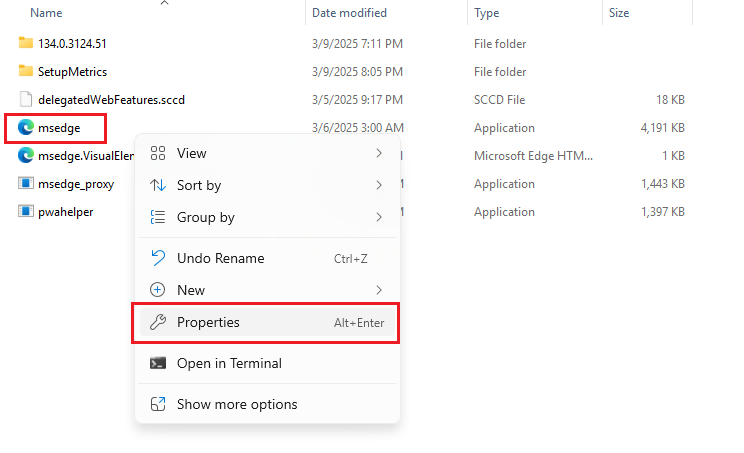Select the 134.0.3124.51 folder name

click(72, 44)
